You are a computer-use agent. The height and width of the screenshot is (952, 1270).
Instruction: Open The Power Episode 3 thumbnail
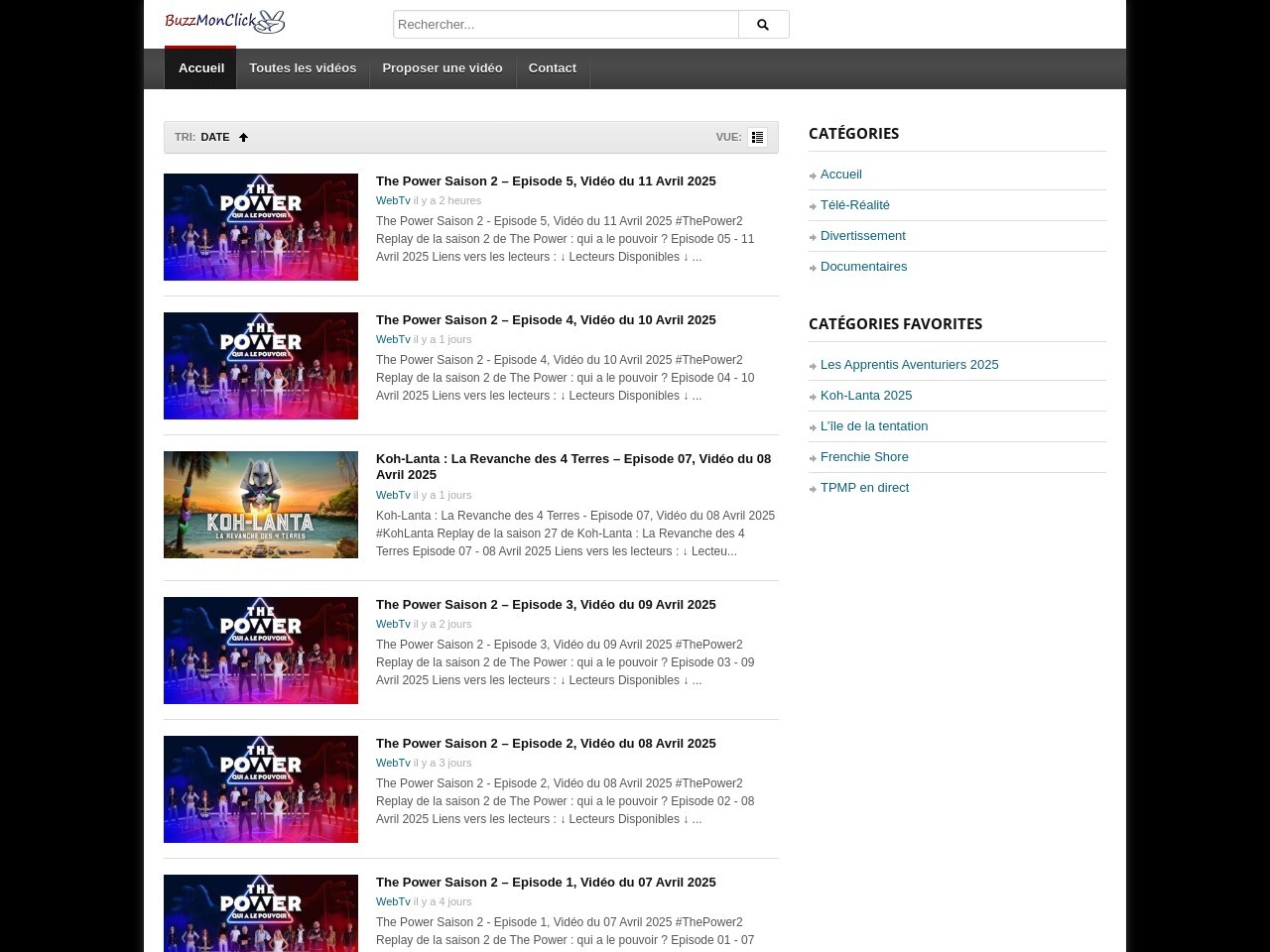(x=261, y=651)
